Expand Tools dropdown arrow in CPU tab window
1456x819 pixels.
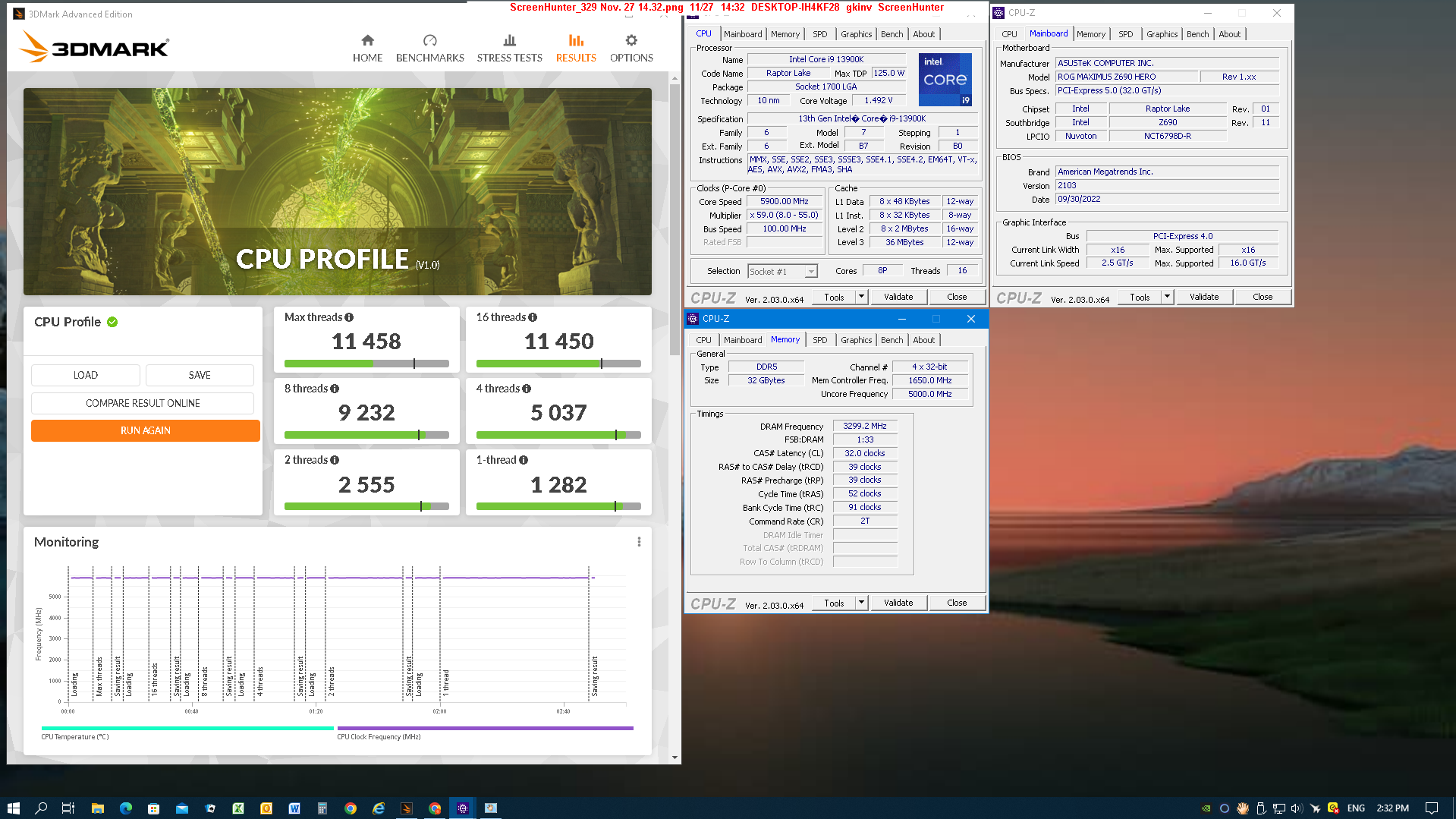[x=861, y=297]
